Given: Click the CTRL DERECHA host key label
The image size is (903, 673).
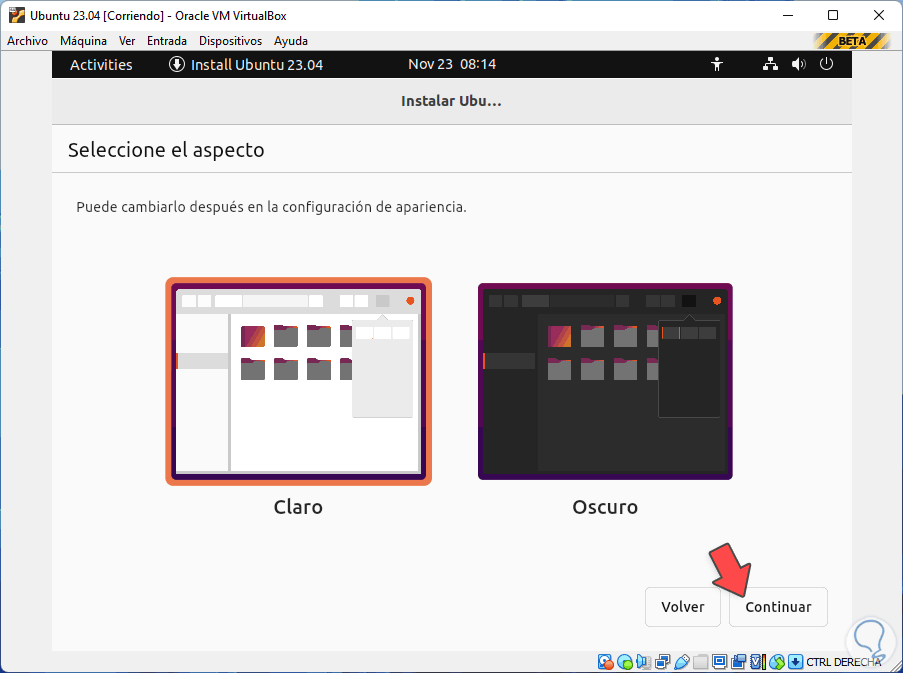Looking at the screenshot, I should 844,662.
